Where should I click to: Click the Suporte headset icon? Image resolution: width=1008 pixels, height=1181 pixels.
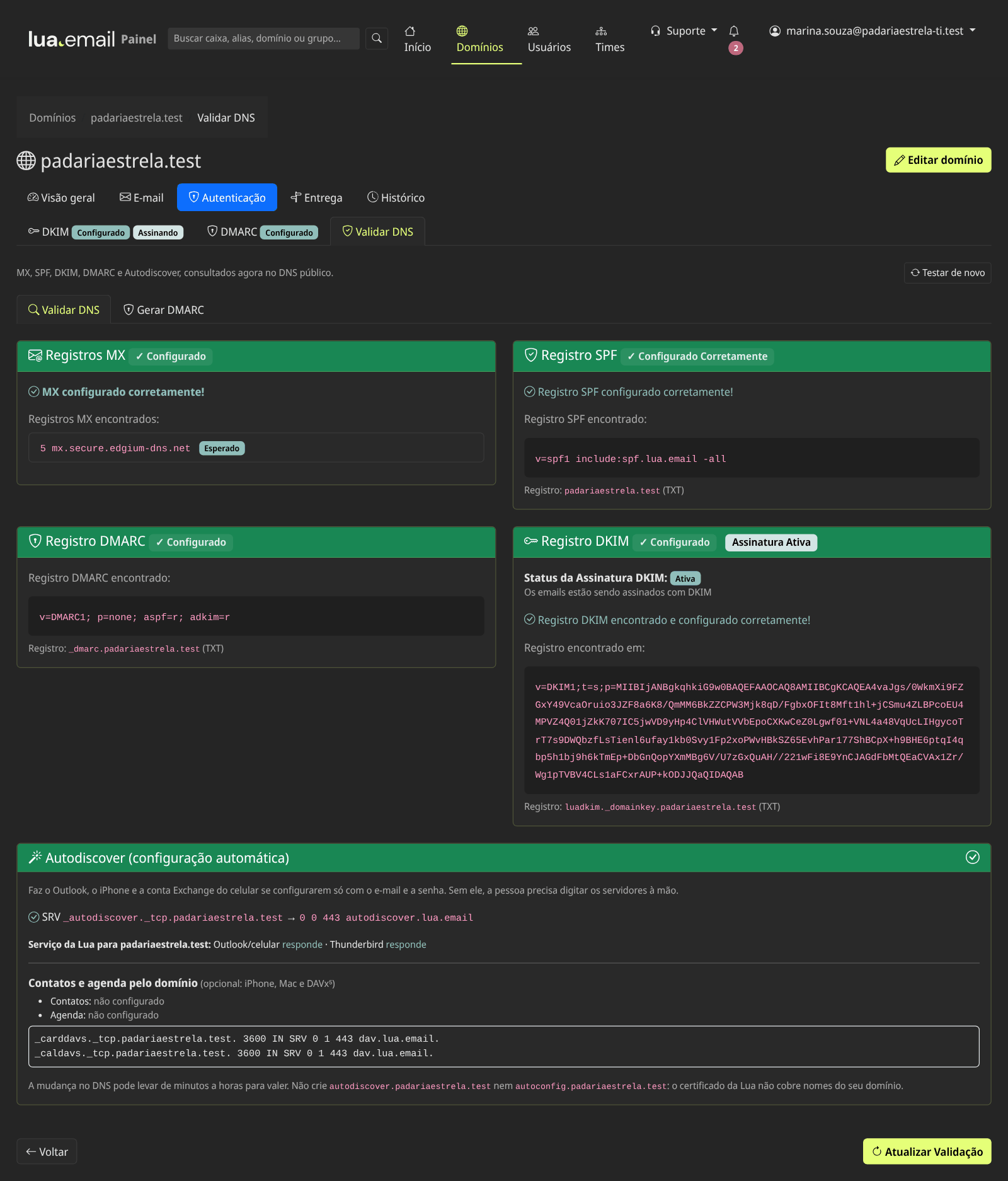pos(656,31)
